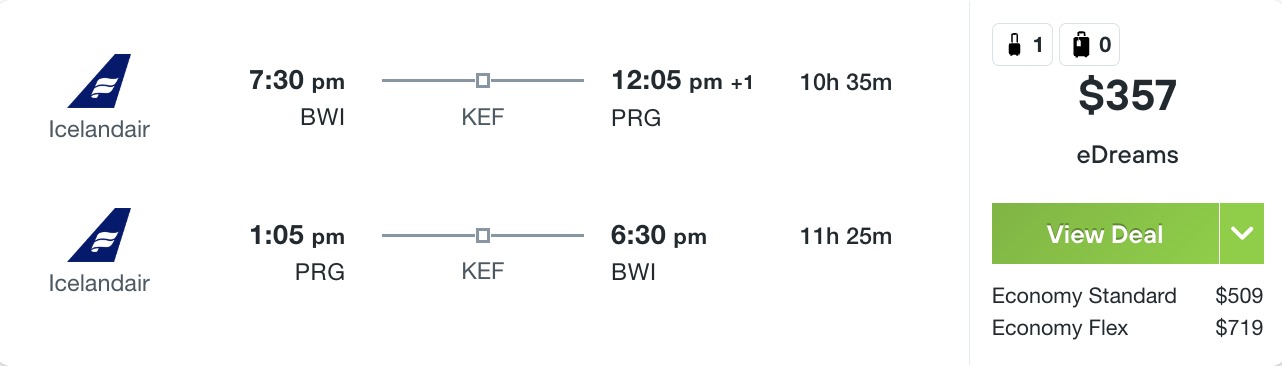
Task: Click the return Icelandair logo icon
Action: point(99,235)
